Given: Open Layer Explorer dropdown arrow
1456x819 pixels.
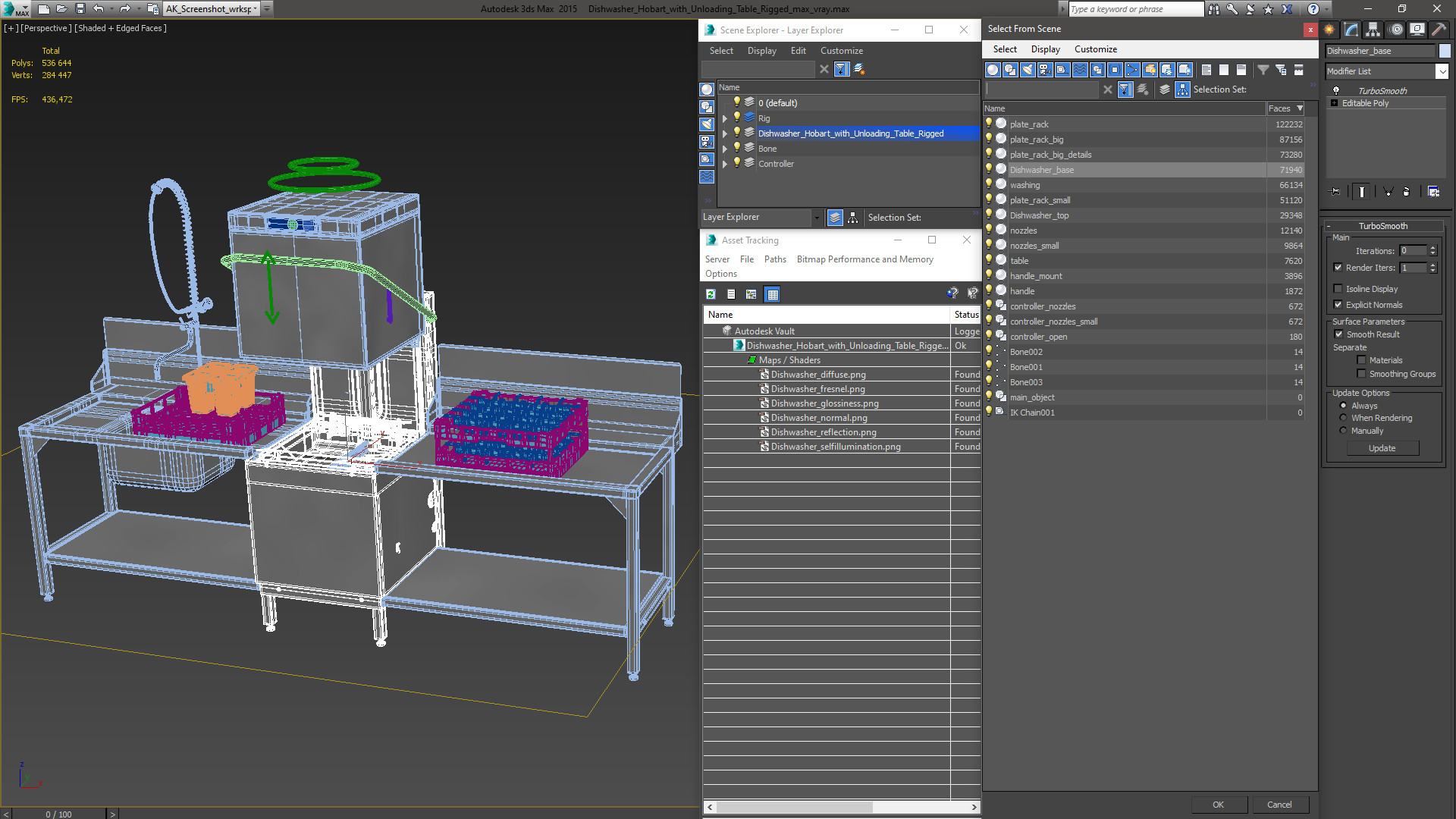Looking at the screenshot, I should pos(817,218).
